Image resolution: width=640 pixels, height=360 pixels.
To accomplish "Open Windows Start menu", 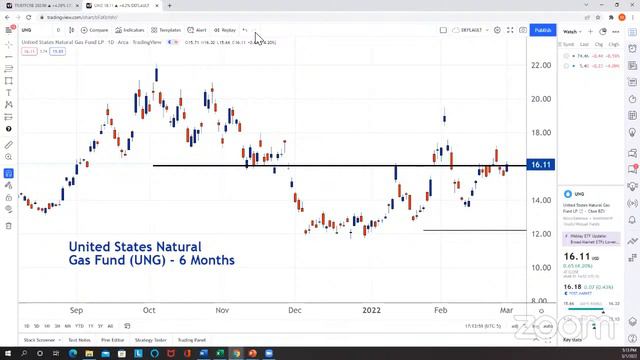I will [8, 353].
